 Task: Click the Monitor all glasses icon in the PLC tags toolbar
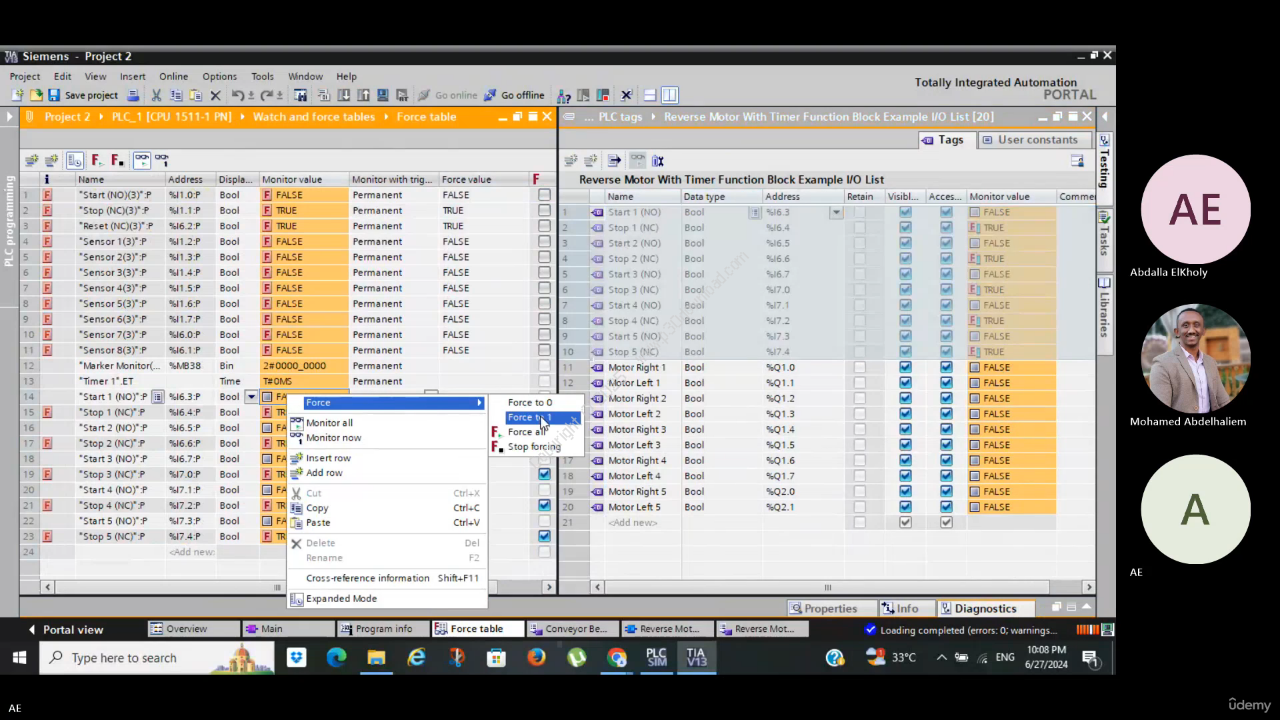tap(637, 160)
